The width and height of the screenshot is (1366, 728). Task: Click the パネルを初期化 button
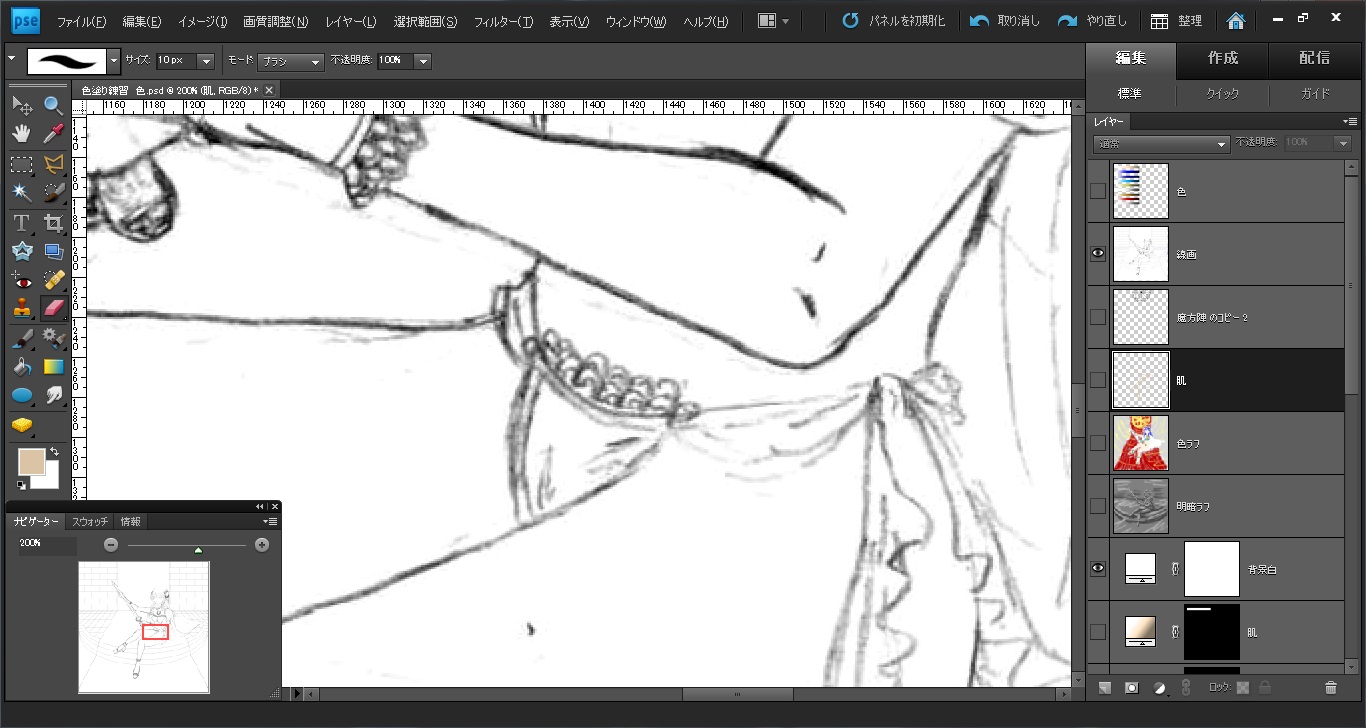[x=893, y=21]
